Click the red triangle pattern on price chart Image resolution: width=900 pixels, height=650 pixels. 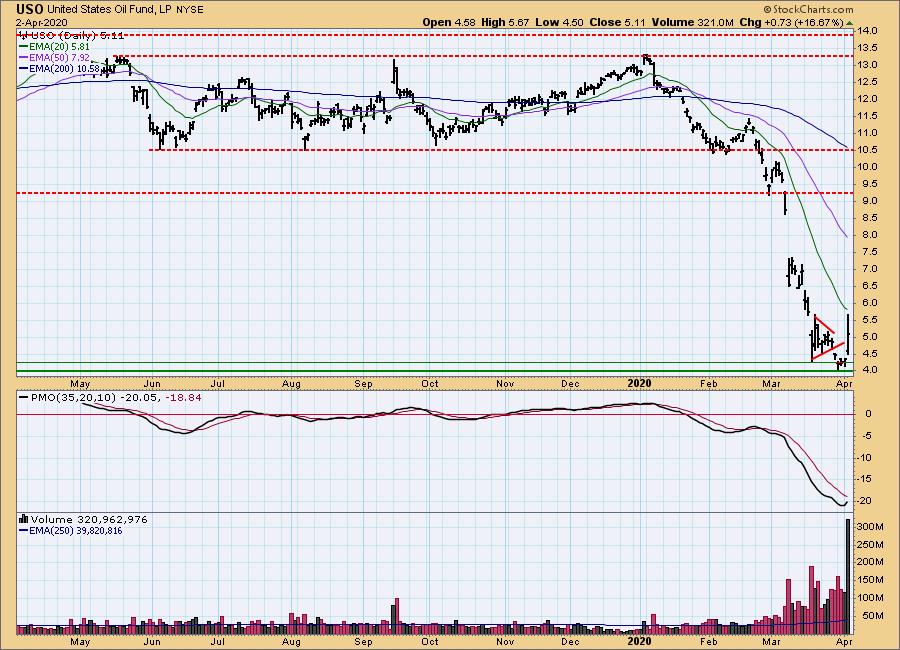click(828, 338)
